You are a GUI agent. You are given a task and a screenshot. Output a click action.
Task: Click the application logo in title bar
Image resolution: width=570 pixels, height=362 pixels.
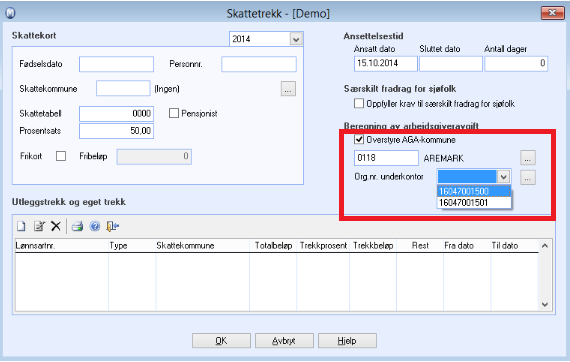coord(11,13)
